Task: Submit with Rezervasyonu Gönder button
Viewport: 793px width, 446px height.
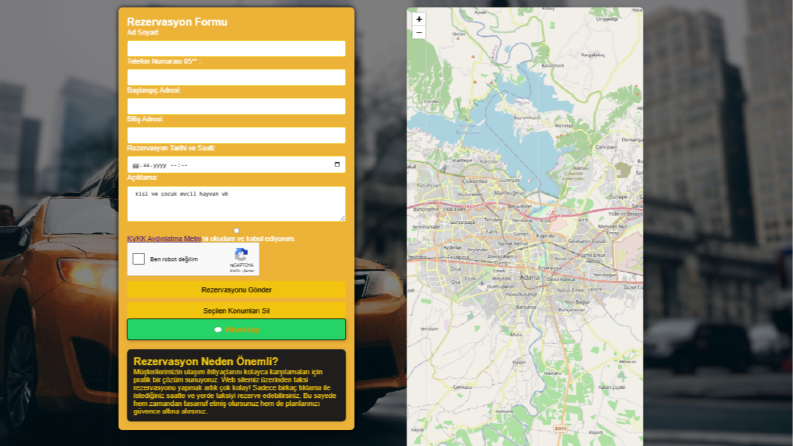Action: pos(236,290)
